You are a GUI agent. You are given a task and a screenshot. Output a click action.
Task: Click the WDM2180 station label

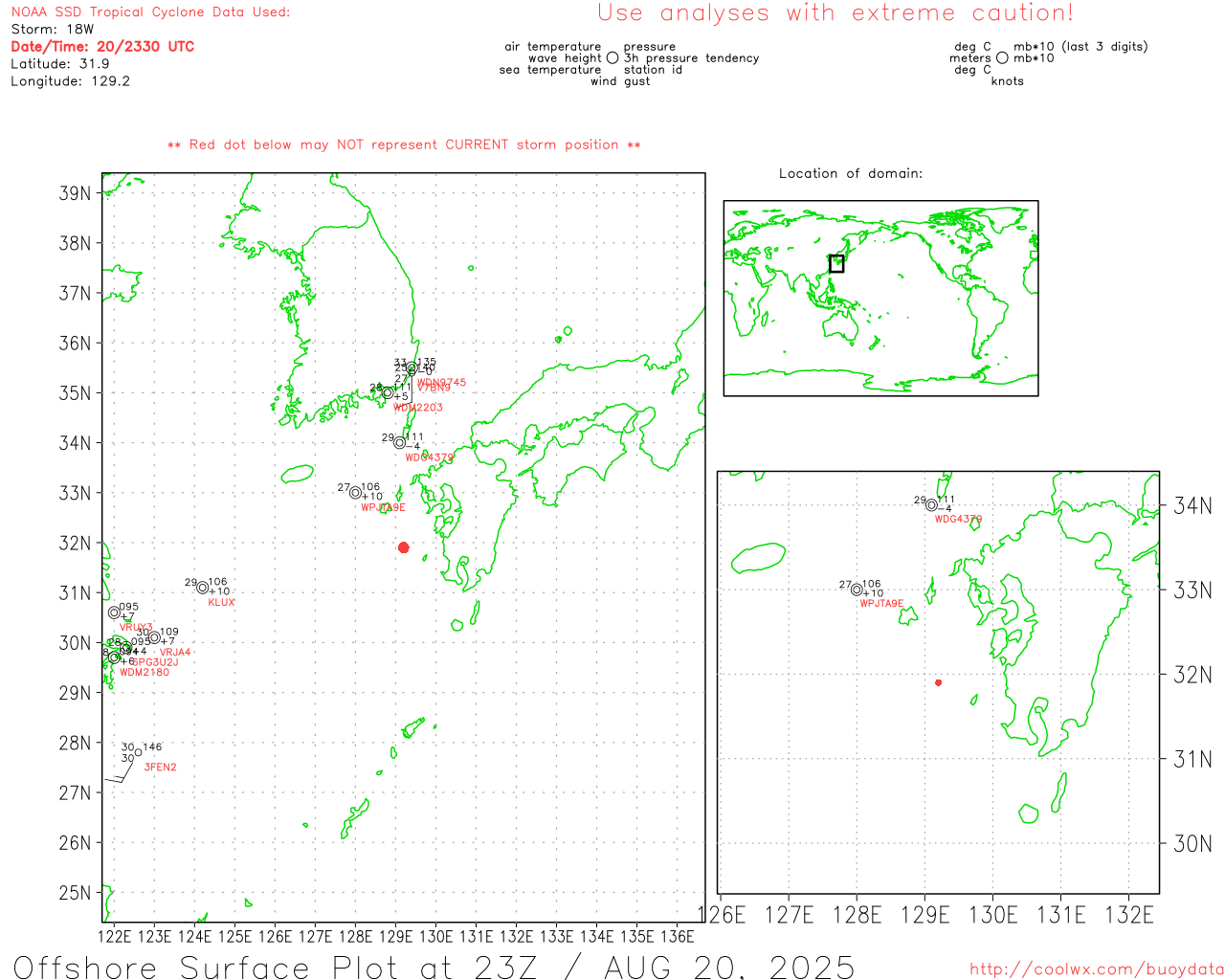point(145,673)
